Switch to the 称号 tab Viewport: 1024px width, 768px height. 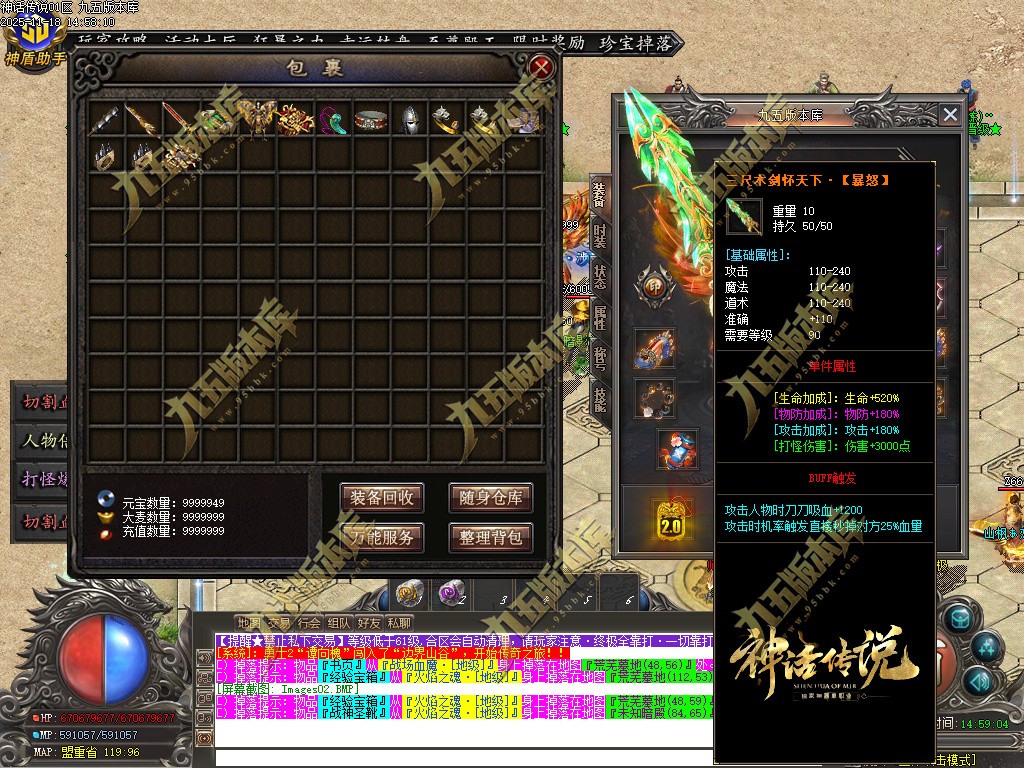(x=599, y=357)
